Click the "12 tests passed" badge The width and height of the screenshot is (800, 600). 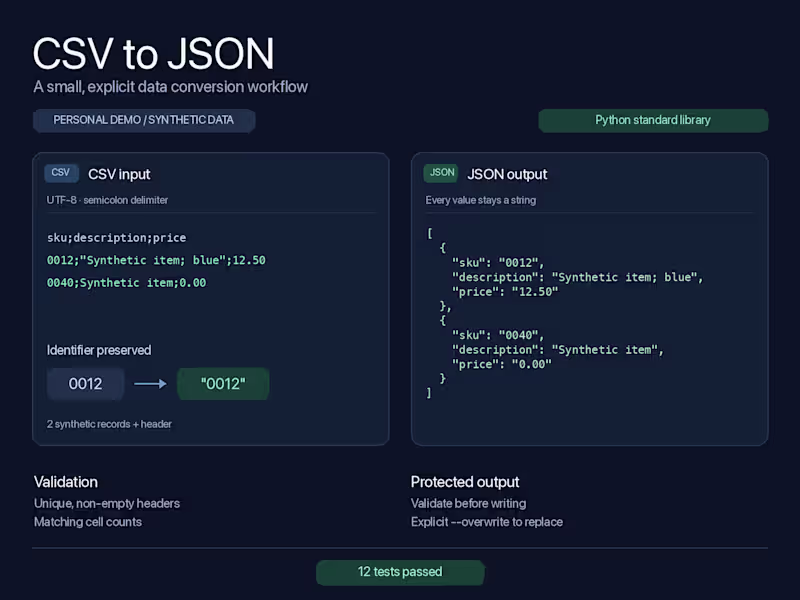[x=400, y=572]
